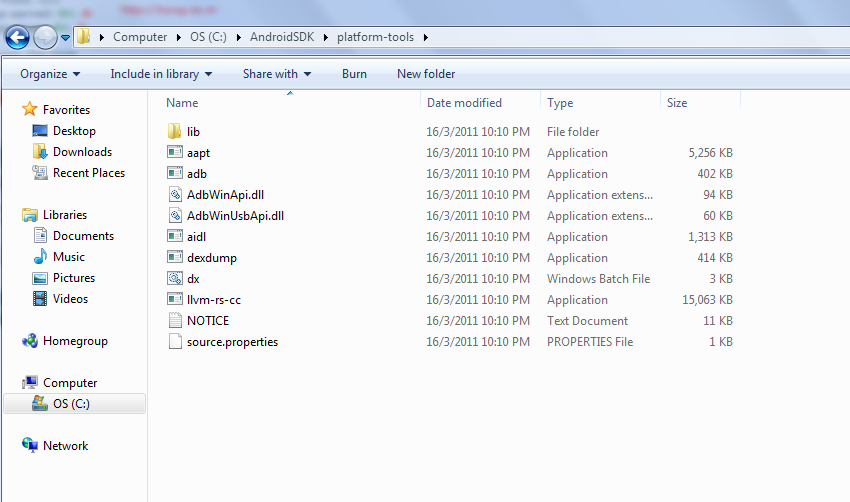The width and height of the screenshot is (850, 502).
Task: Click the New folder button
Action: click(x=426, y=74)
